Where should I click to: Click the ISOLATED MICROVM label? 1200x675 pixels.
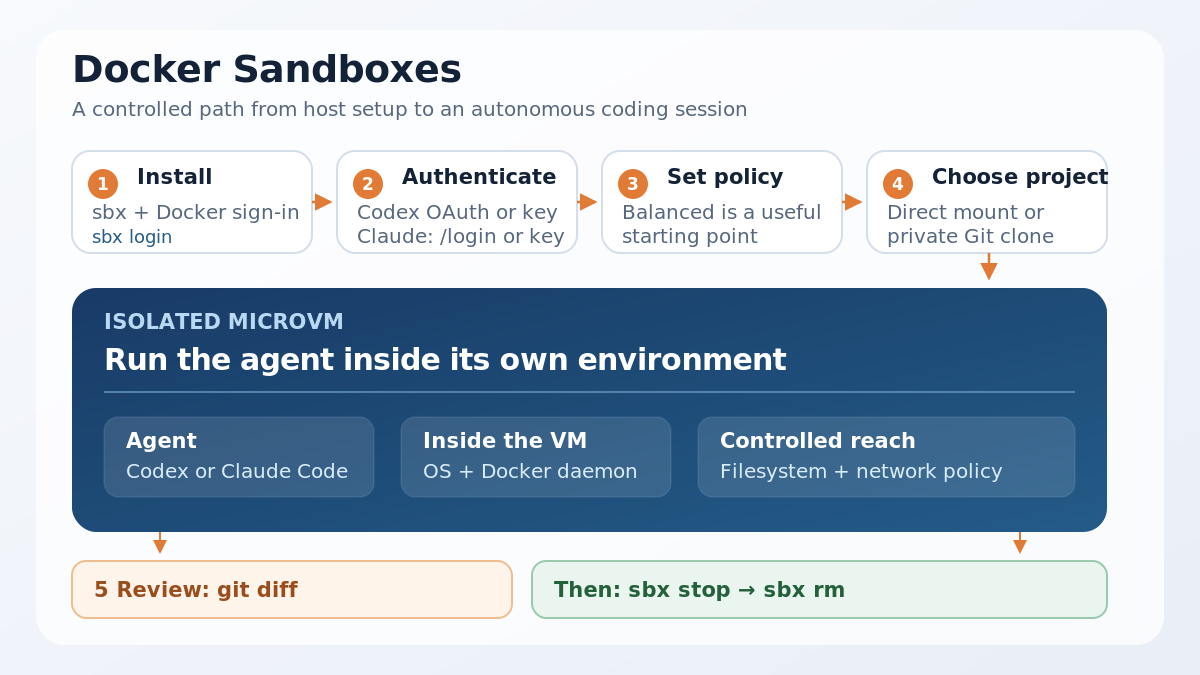(x=224, y=322)
